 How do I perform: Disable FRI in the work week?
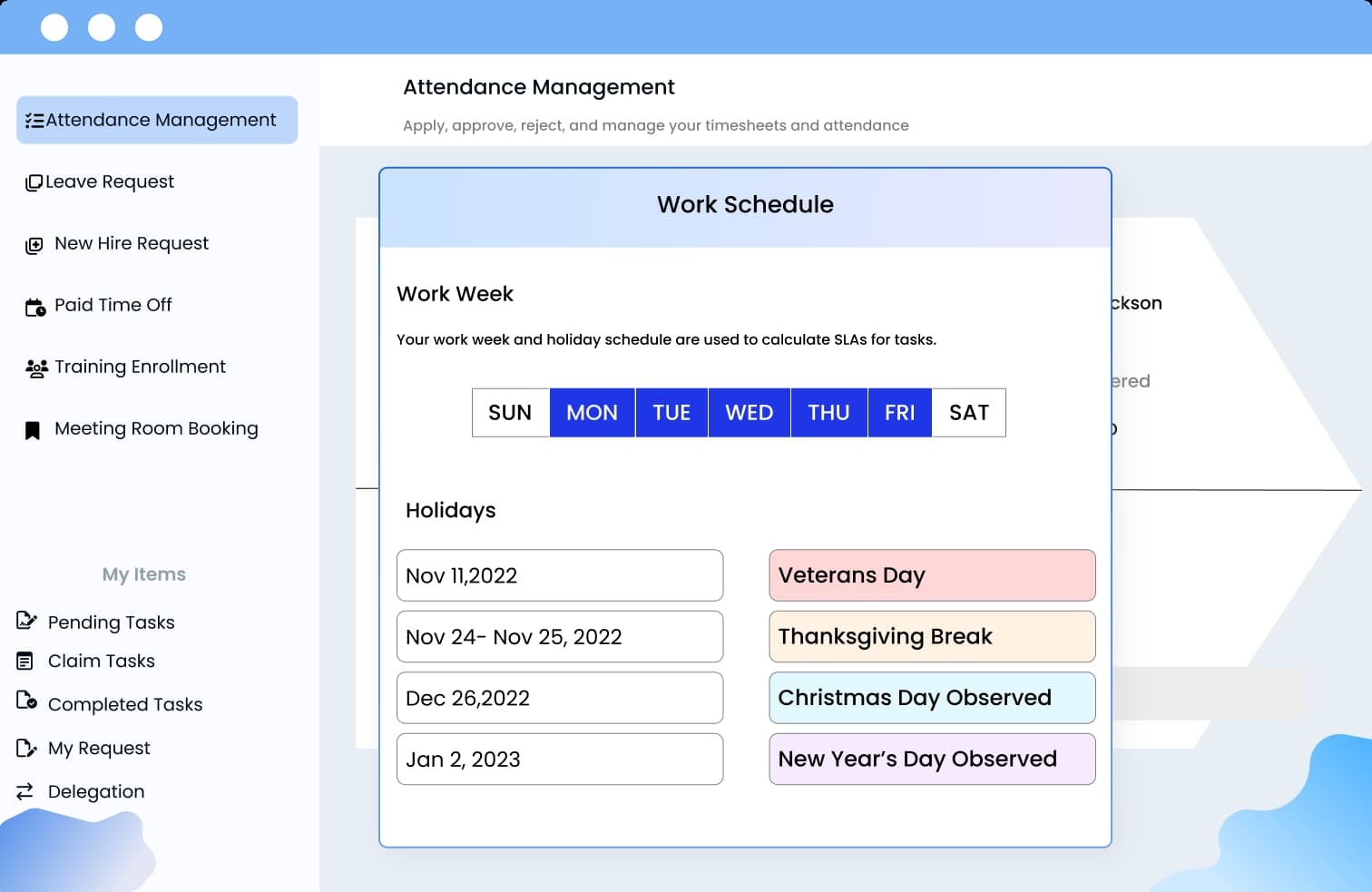coord(899,413)
